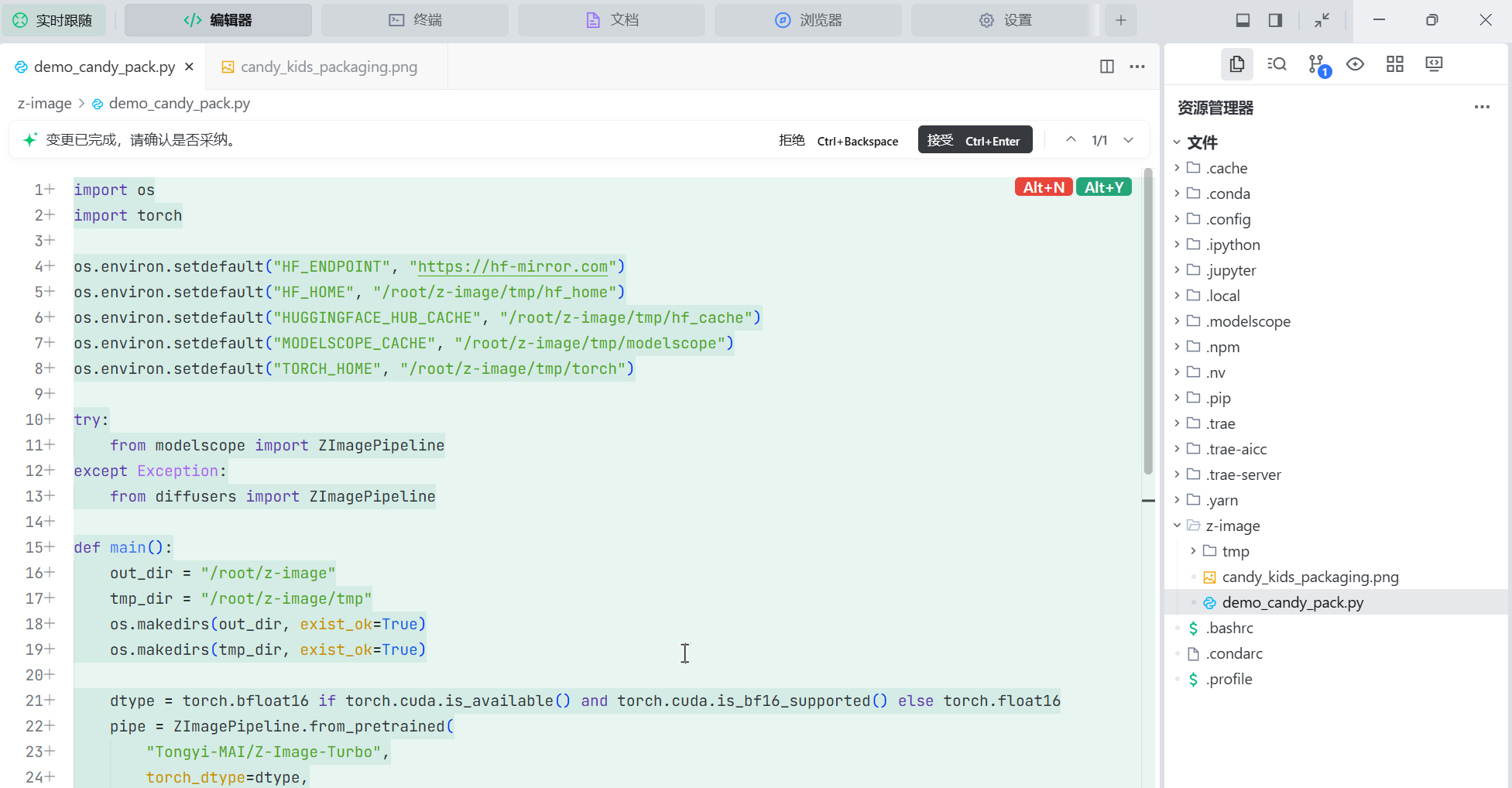Toggle the bottom panel layout
This screenshot has height=788, width=1512.
tap(1243, 20)
